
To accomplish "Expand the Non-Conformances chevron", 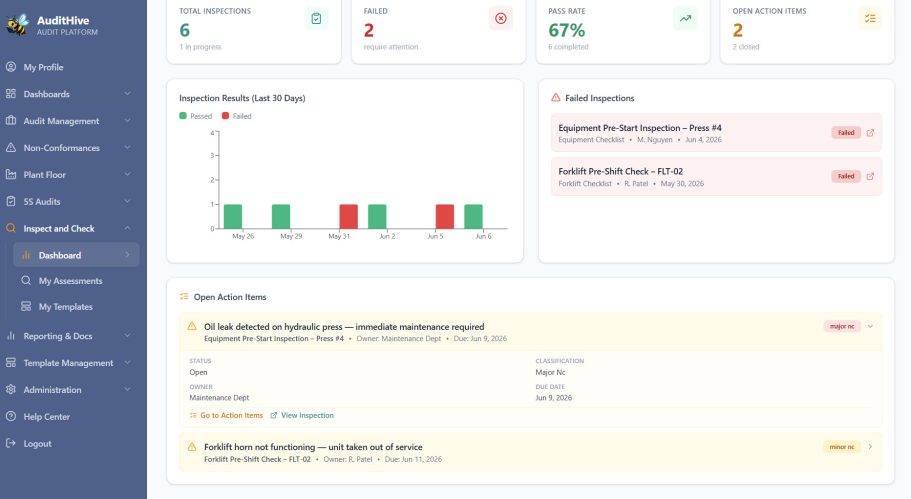I will click(x=127, y=148).
